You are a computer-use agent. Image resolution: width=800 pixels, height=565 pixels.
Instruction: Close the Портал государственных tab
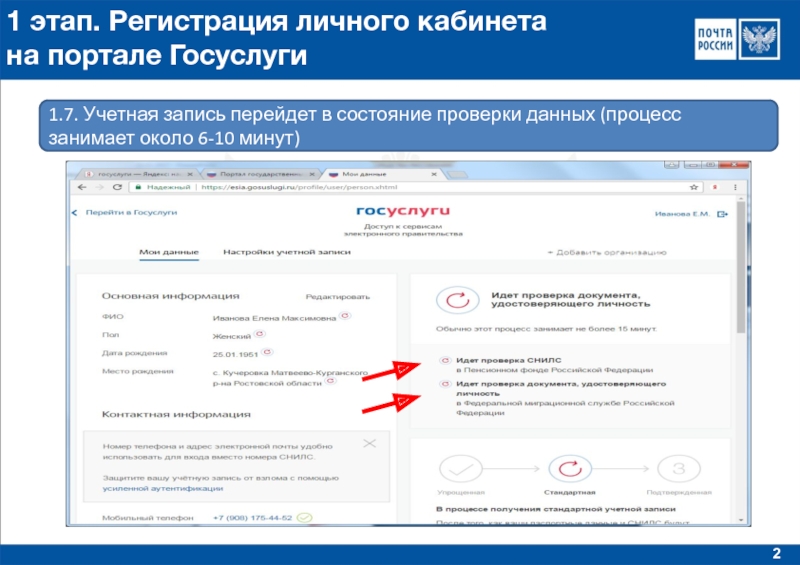coord(312,175)
